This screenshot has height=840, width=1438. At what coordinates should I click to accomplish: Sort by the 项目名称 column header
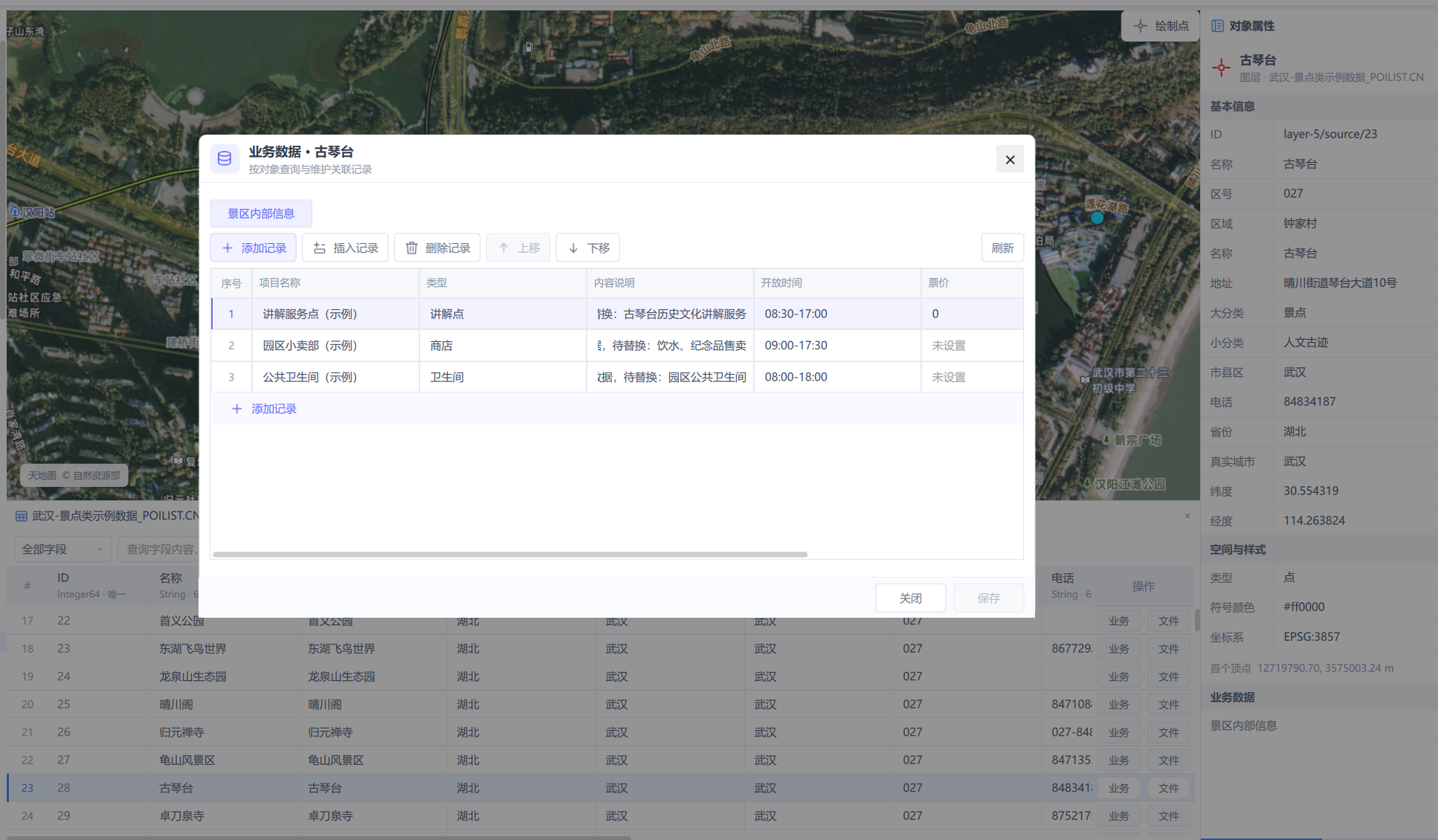pos(335,283)
